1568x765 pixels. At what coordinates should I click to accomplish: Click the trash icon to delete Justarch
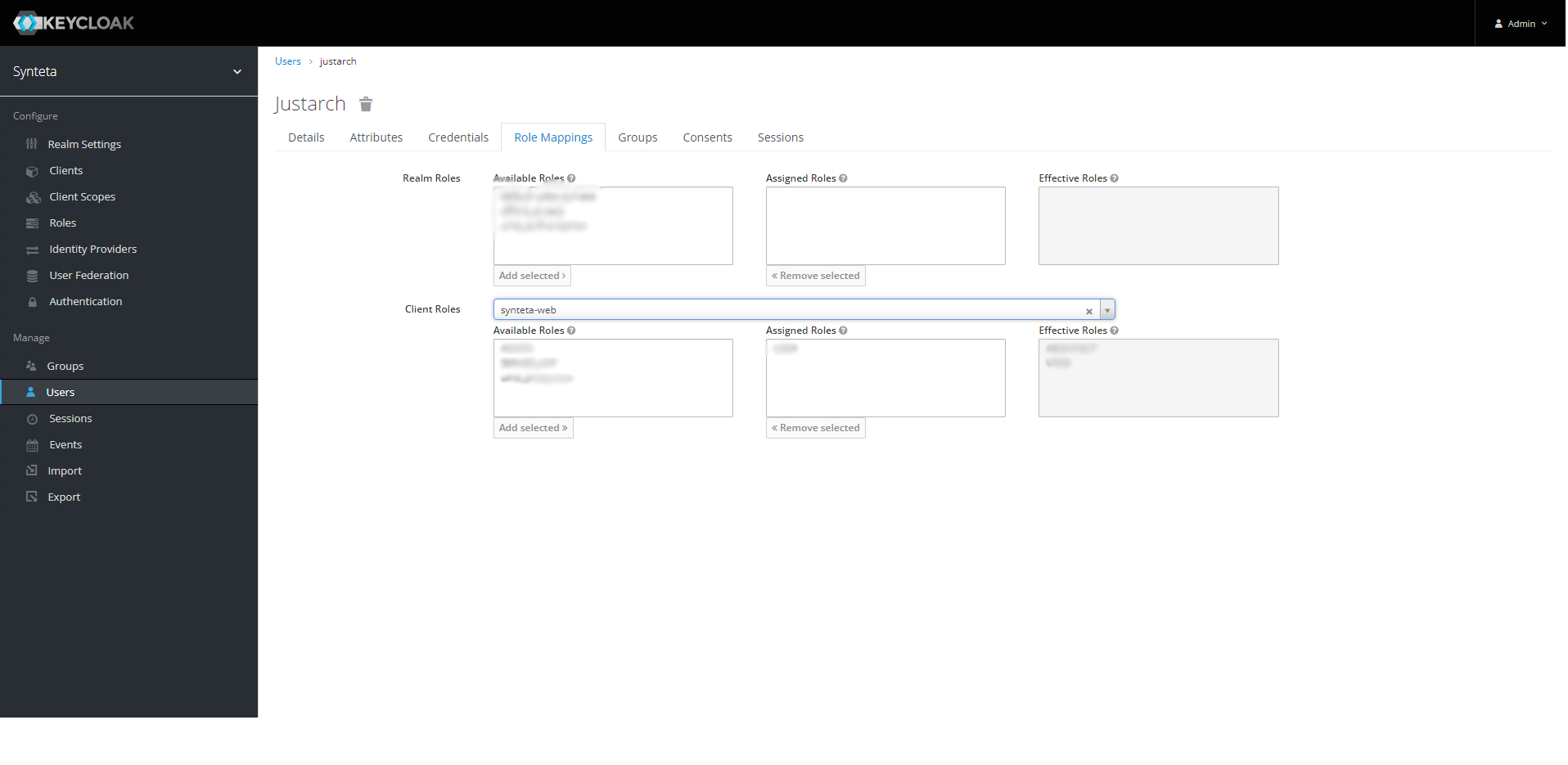click(x=365, y=104)
